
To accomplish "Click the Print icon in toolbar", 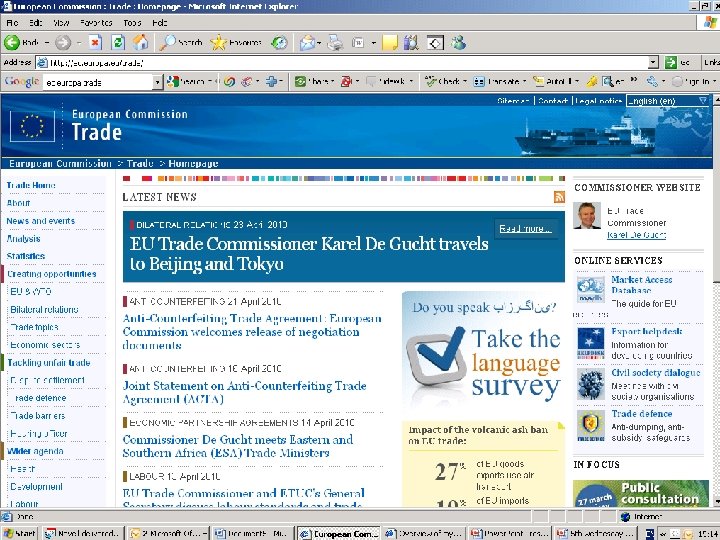I will [x=335, y=43].
